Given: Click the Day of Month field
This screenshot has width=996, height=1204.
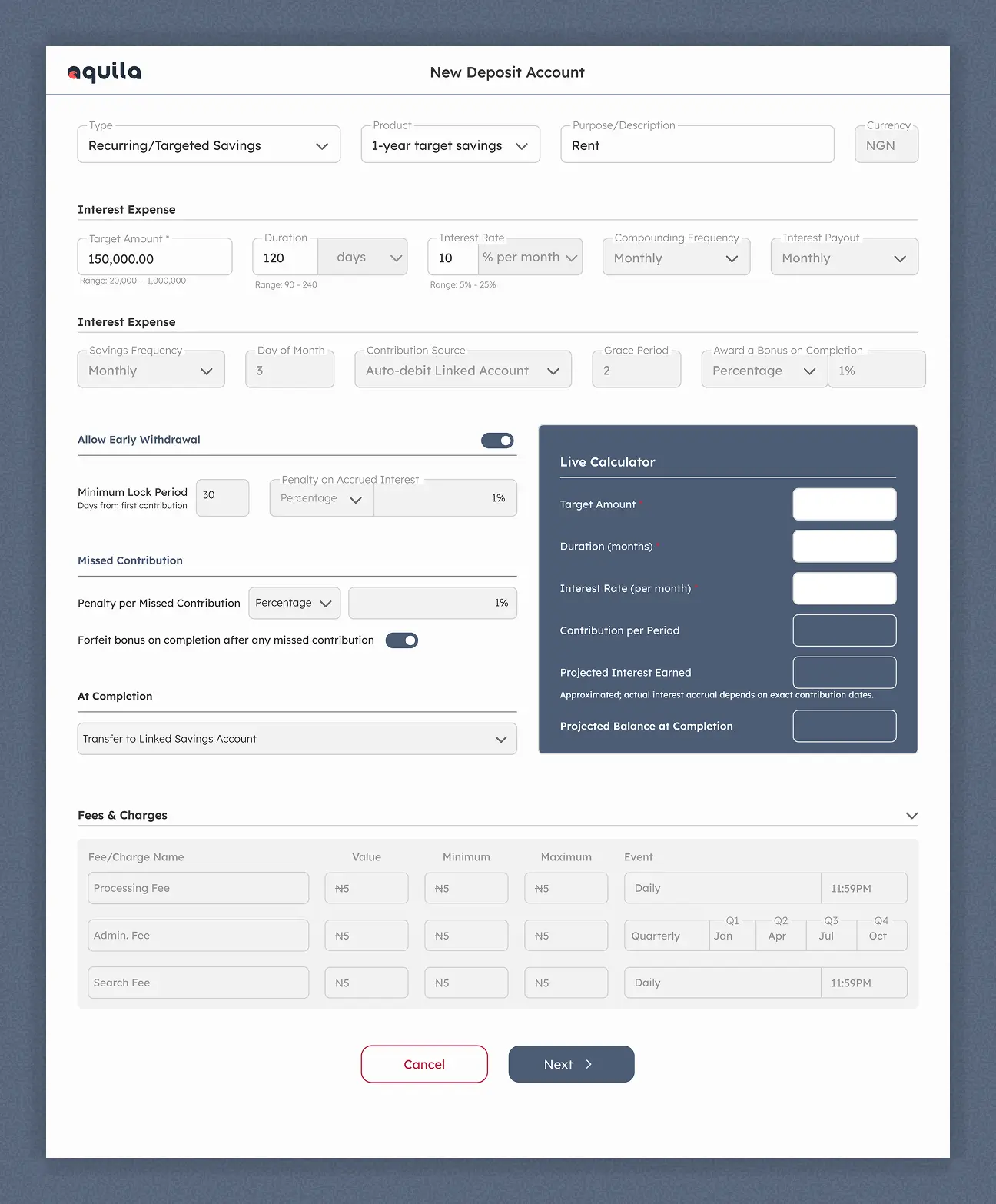Looking at the screenshot, I should click(x=290, y=370).
